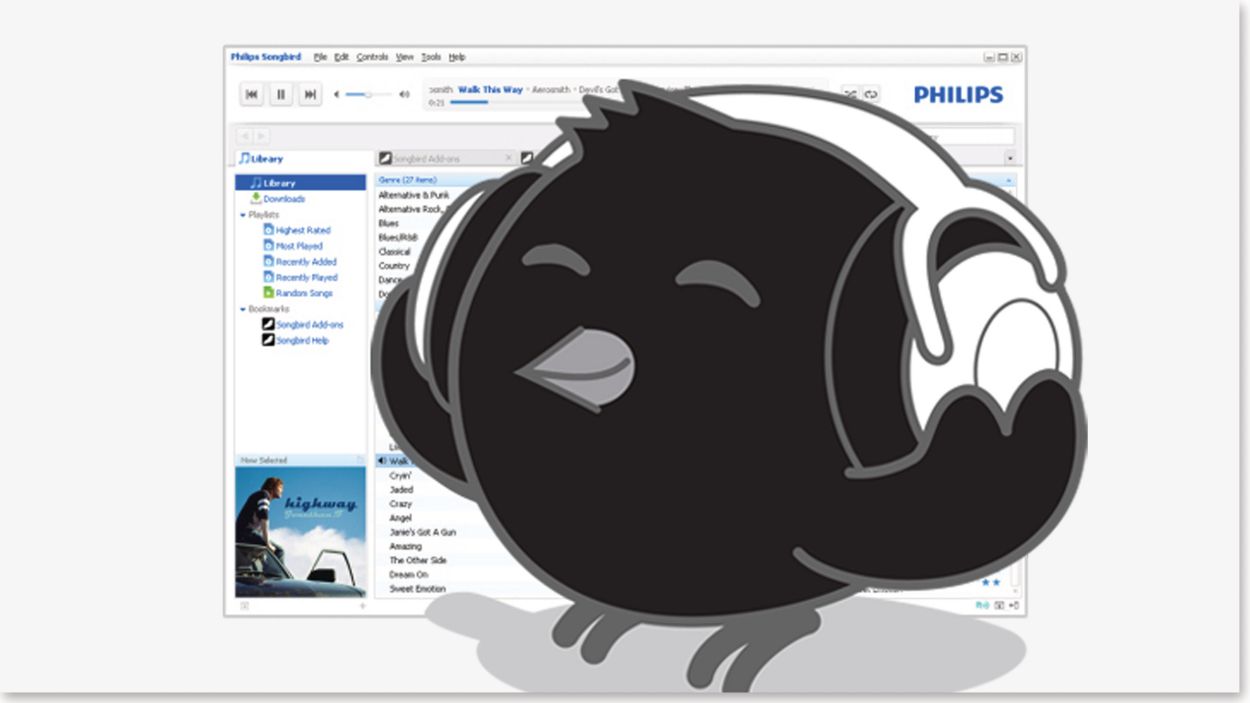This screenshot has width=1250, height=703.
Task: Collapse the Playlists section
Action: [243, 215]
